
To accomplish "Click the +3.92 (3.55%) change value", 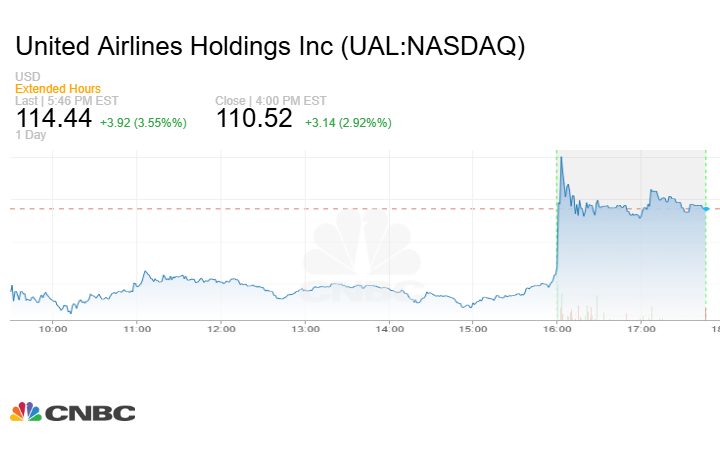I will 143,122.
